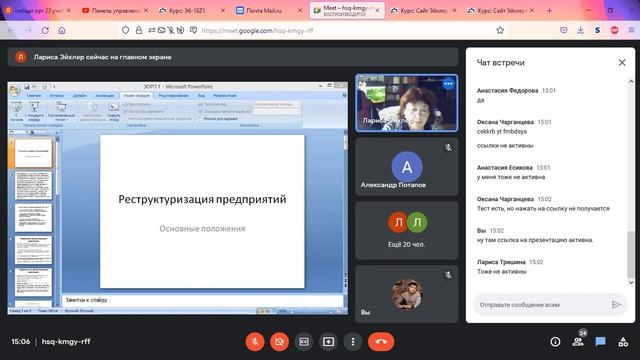Select third slide thumbnail in PowerPoint panel
640x360 pixels.
point(33,218)
